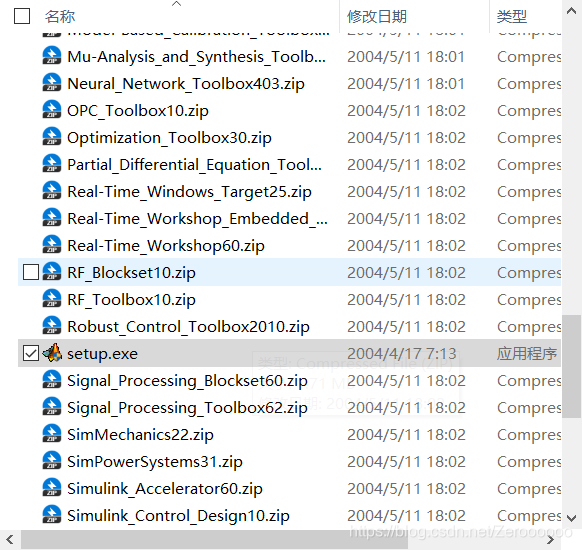Screen dimensions: 582x550
Task: Click the 应用程序 type of setup.exe
Action: [x=527, y=354]
